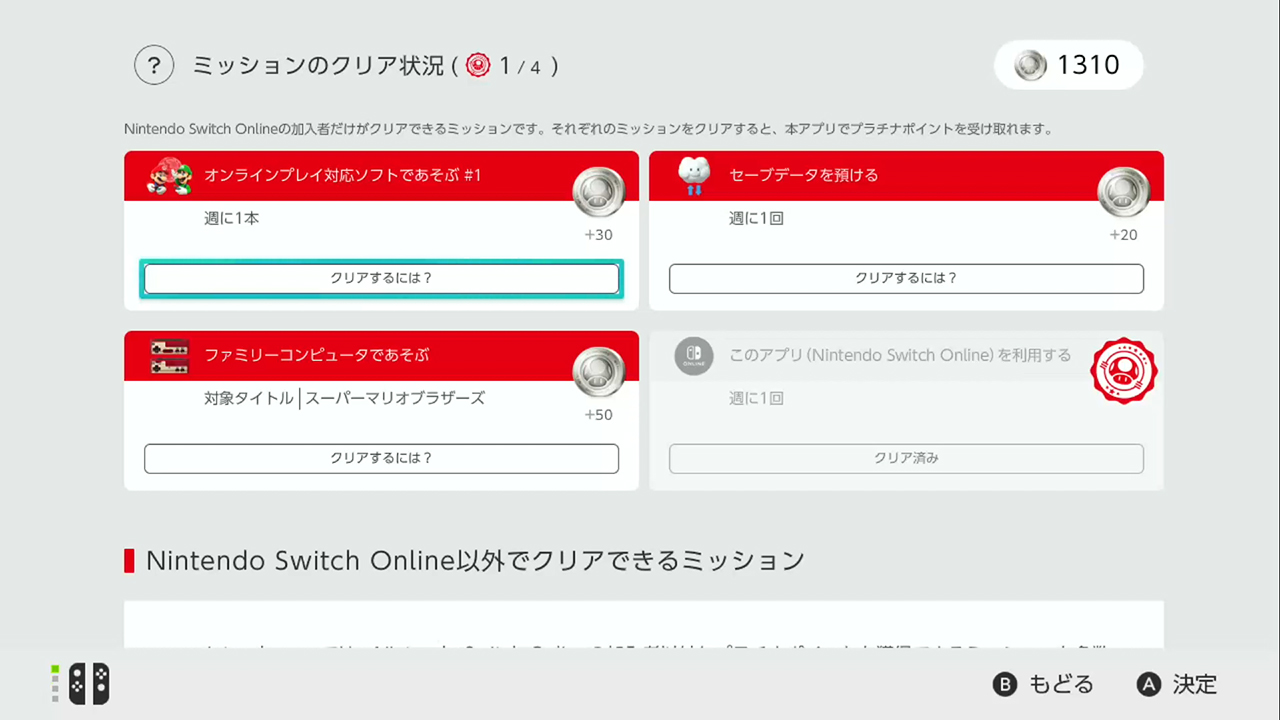Click the +50 reward text
The image size is (1280, 720).
[598, 415]
